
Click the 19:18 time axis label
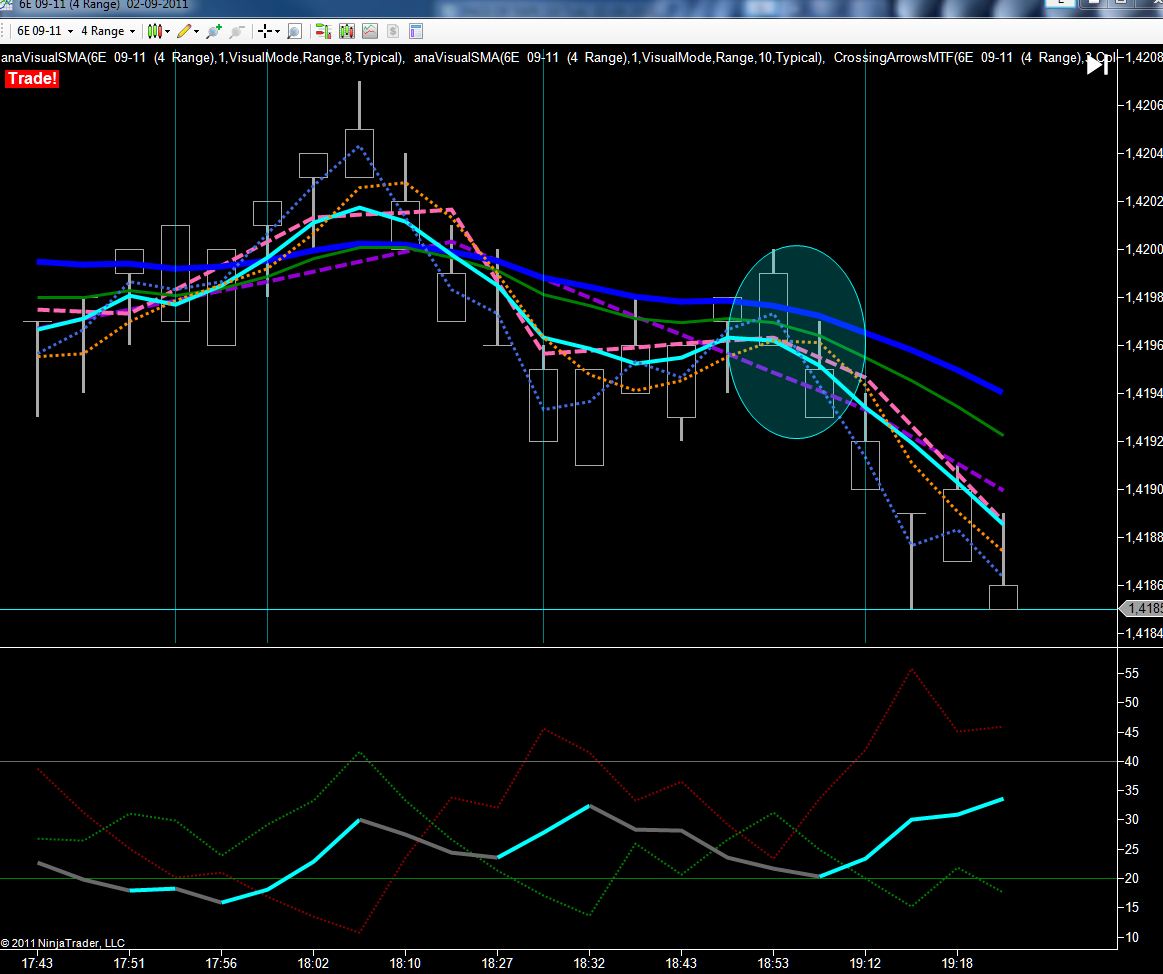[957, 963]
